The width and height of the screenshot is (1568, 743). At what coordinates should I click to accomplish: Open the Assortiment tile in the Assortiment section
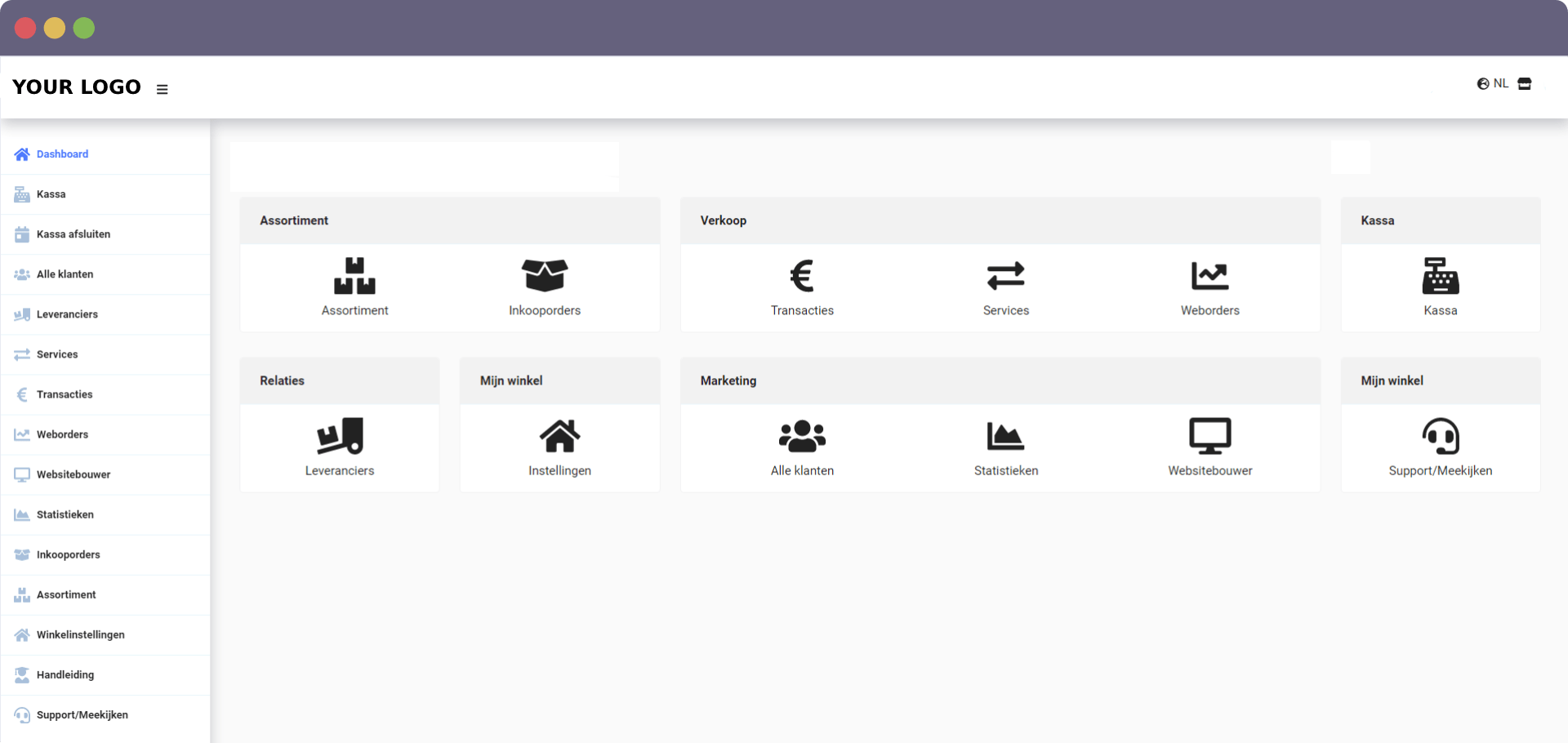click(354, 286)
